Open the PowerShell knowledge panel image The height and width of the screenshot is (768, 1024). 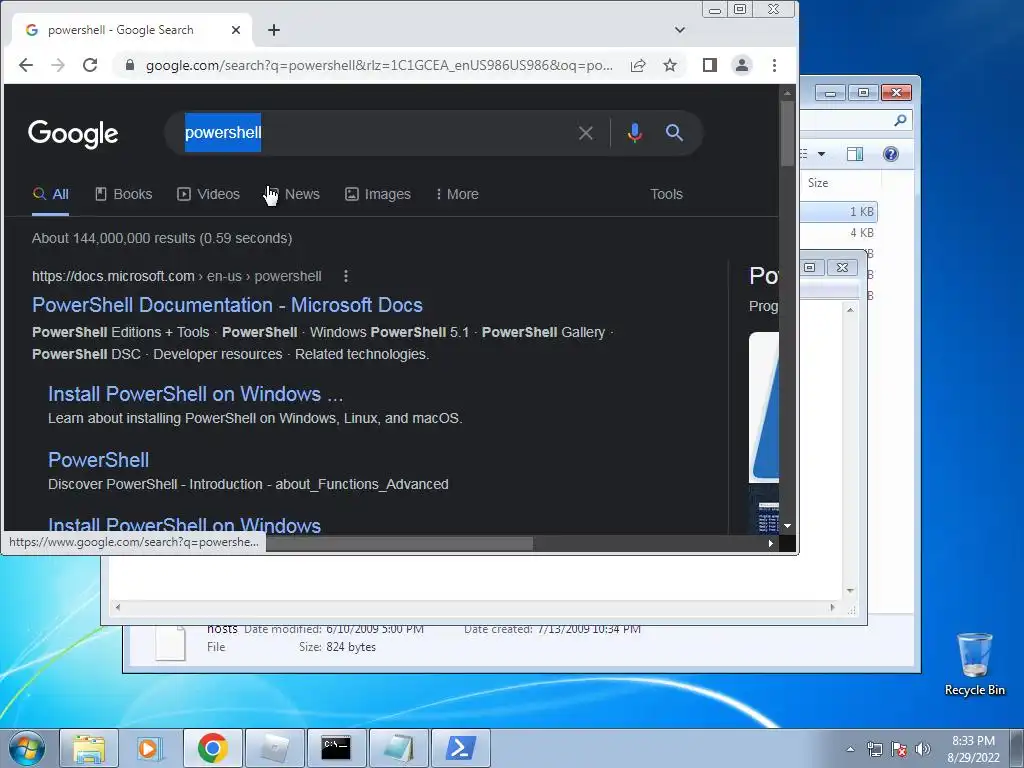click(764, 407)
